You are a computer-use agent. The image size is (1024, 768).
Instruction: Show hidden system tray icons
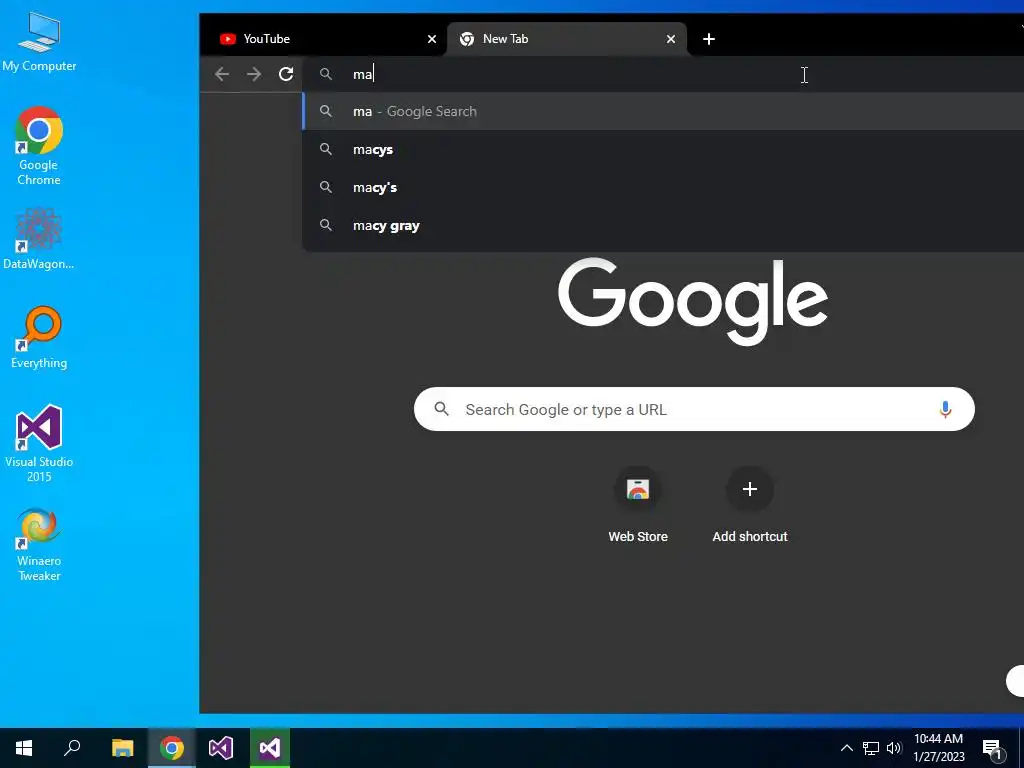pyautogui.click(x=846, y=748)
